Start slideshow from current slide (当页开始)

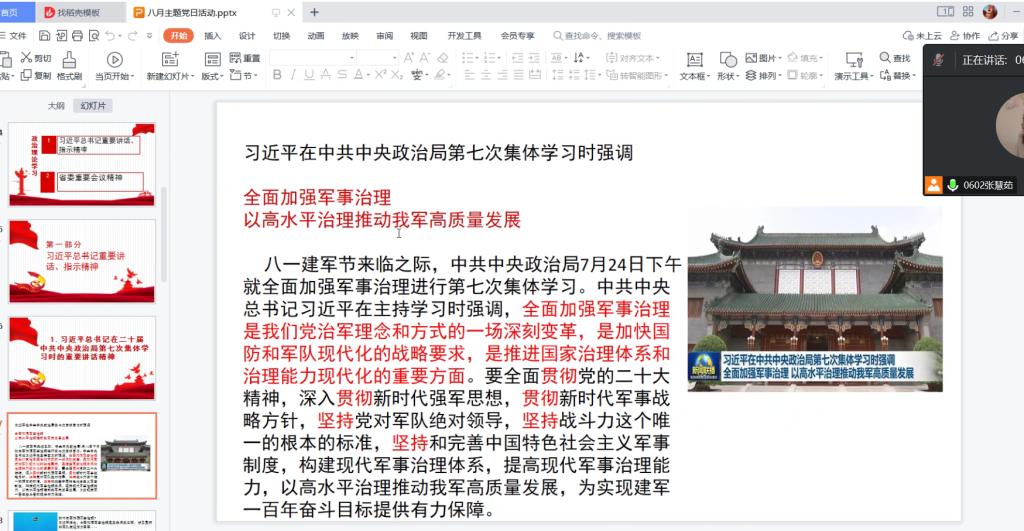click(x=113, y=59)
